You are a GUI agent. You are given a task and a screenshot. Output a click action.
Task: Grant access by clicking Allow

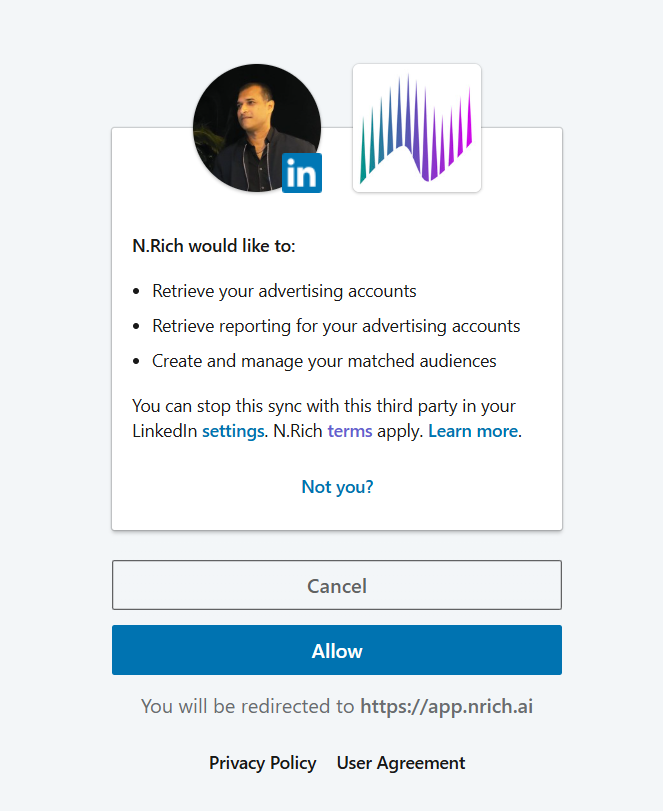(x=337, y=650)
